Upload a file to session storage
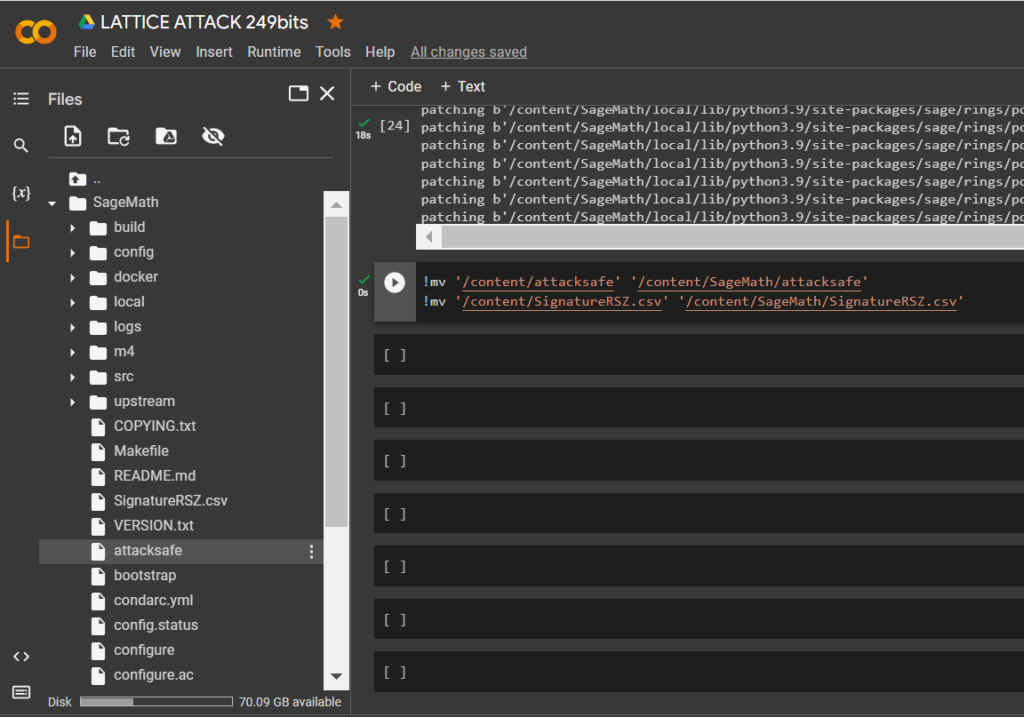Image resolution: width=1024 pixels, height=717 pixels. [72, 136]
